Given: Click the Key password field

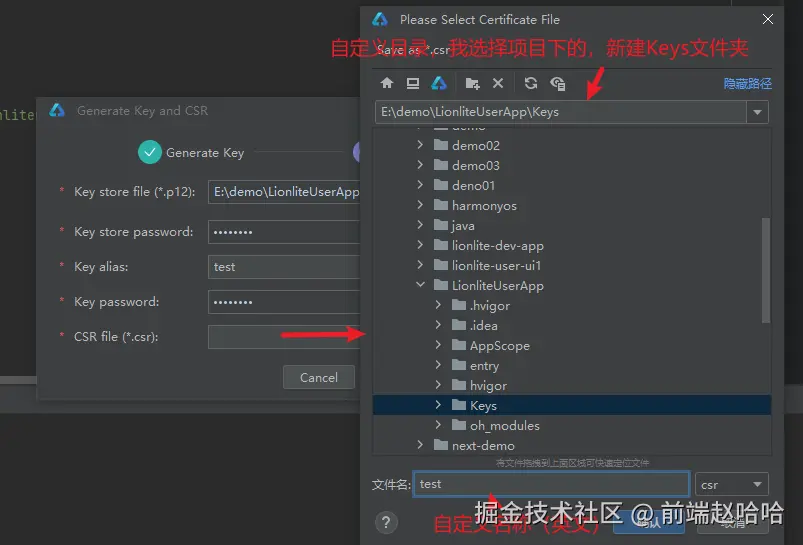Looking at the screenshot, I should coord(284,302).
